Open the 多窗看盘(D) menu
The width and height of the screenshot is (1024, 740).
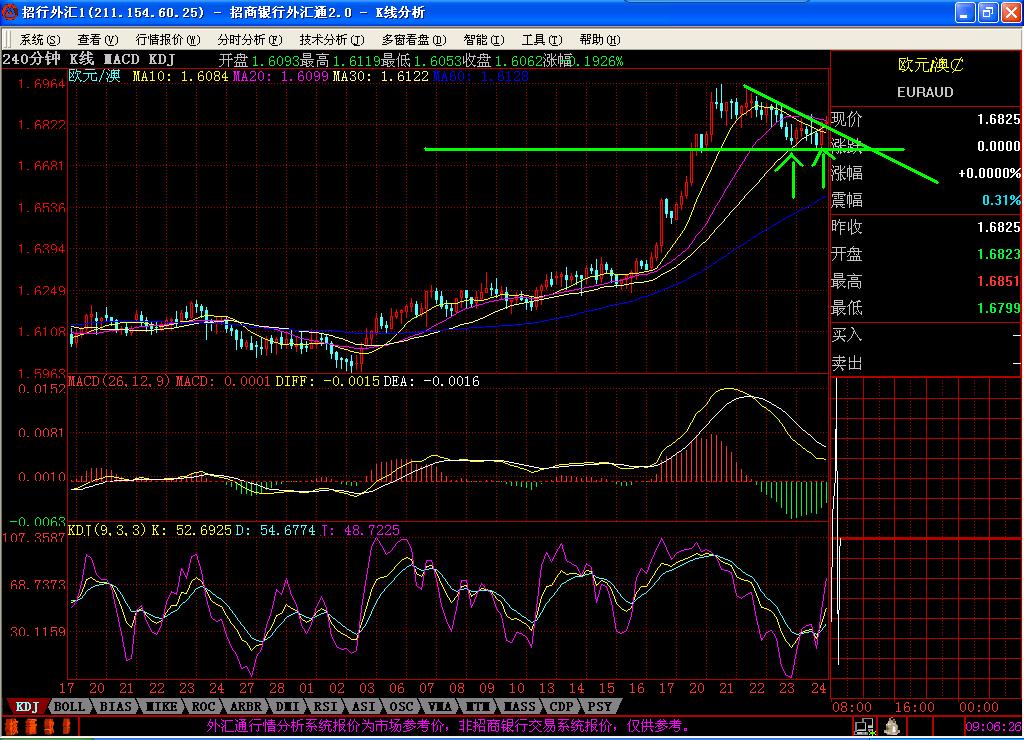(x=413, y=40)
